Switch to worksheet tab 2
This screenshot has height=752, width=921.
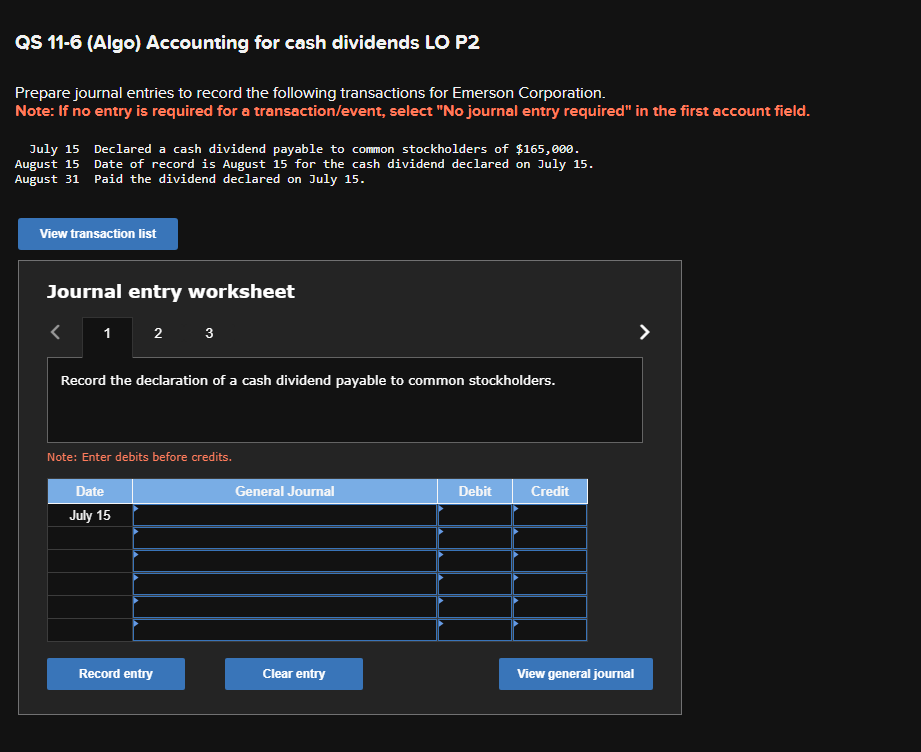pyautogui.click(x=158, y=334)
